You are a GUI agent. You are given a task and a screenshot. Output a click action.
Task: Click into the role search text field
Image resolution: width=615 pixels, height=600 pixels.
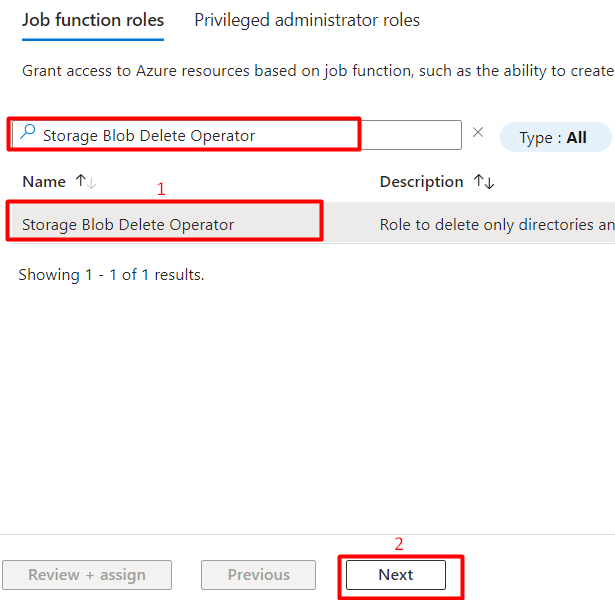237,135
